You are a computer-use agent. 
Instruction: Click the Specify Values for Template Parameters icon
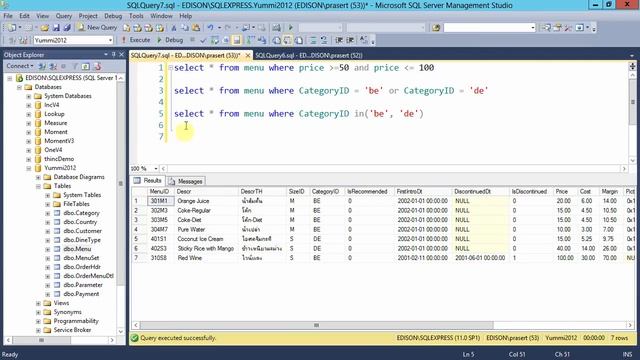click(364, 40)
